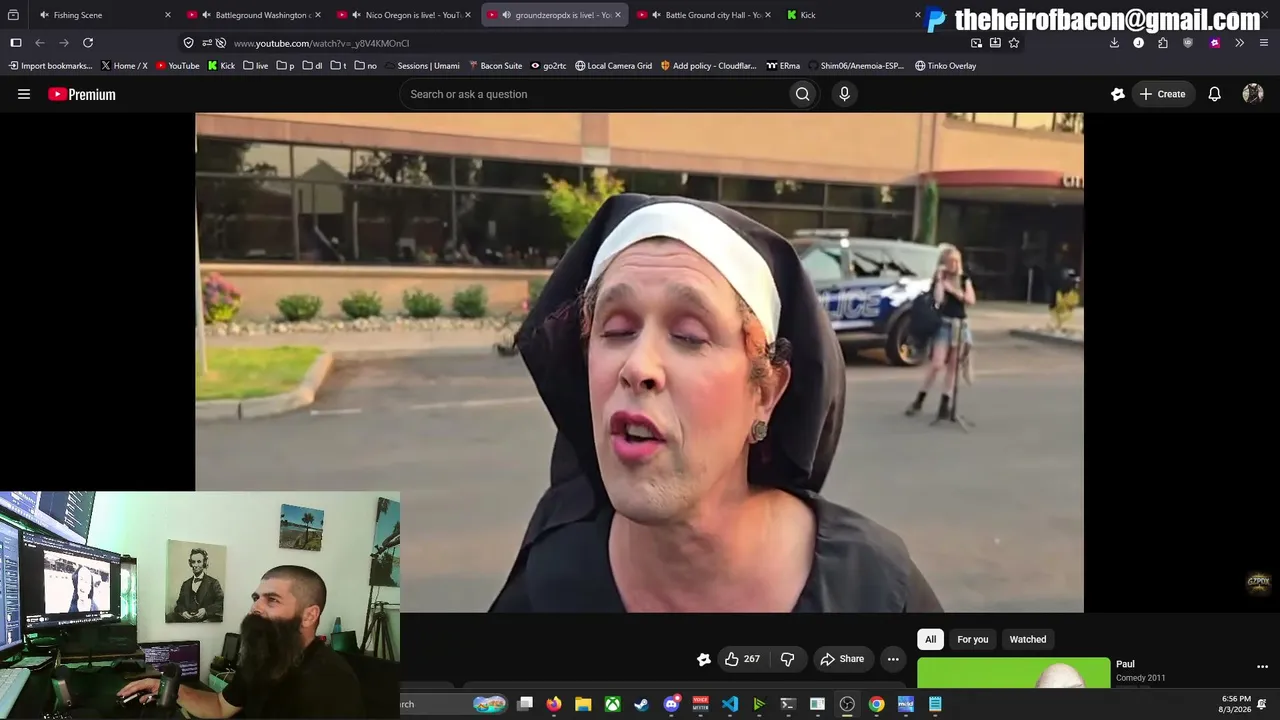Close the groundzeropdx tab
Viewport: 1280px width, 720px height.
(x=617, y=15)
